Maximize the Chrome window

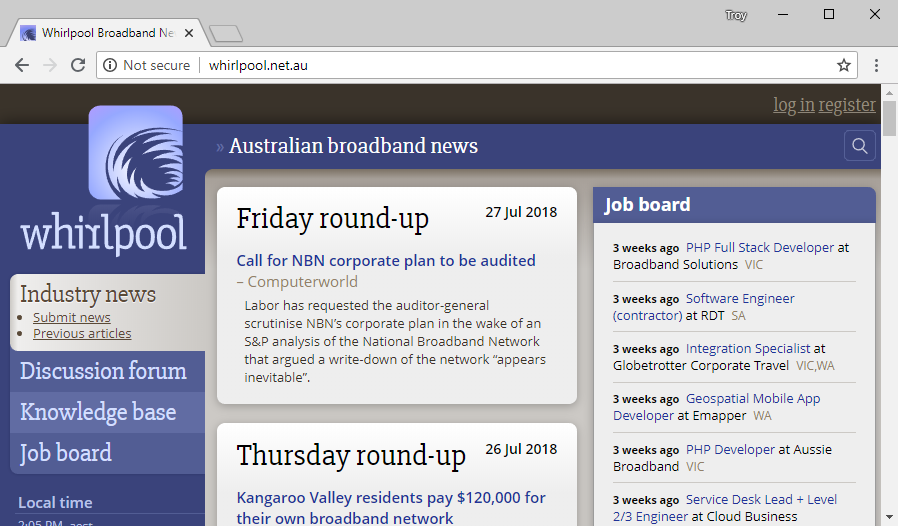[x=829, y=14]
